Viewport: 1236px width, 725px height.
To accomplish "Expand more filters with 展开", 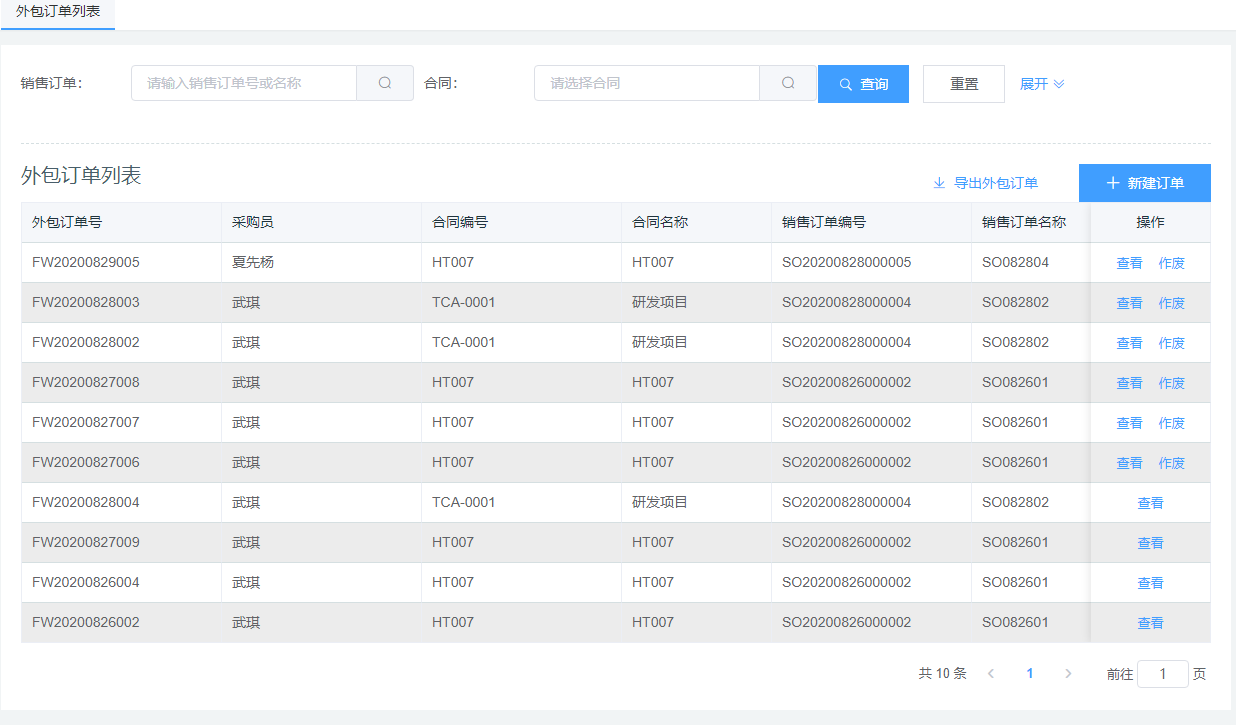I will click(x=1042, y=84).
